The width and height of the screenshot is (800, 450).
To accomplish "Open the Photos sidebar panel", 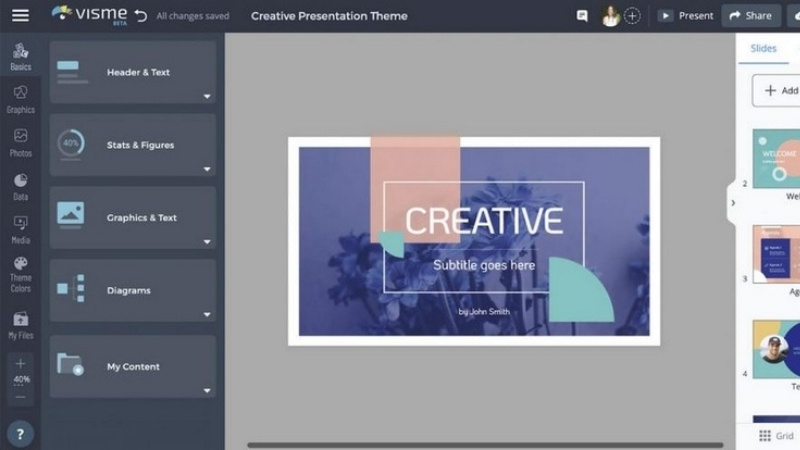I will click(20, 142).
